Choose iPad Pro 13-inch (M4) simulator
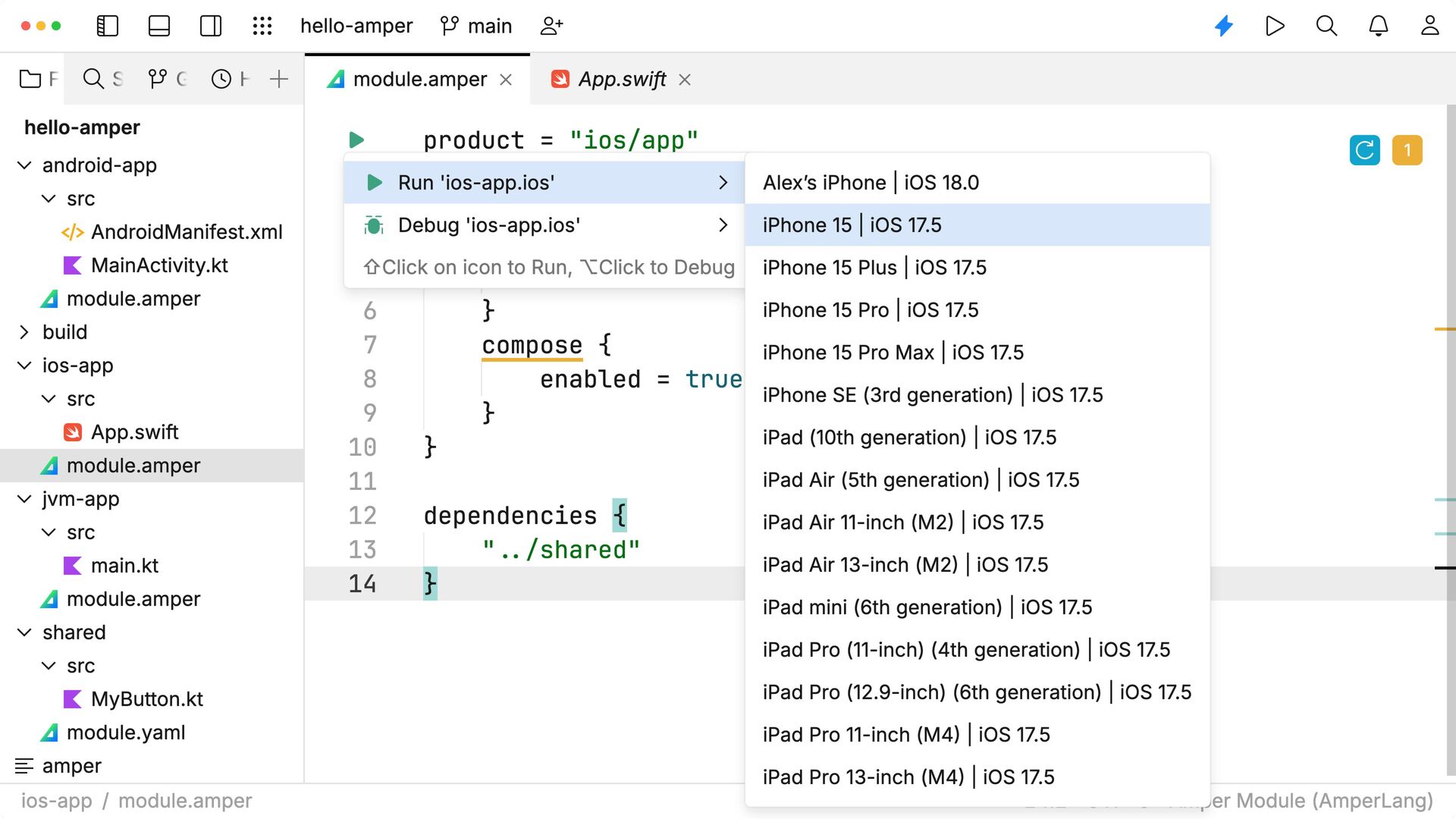Screen dimensions: 1456x819 coord(977,777)
